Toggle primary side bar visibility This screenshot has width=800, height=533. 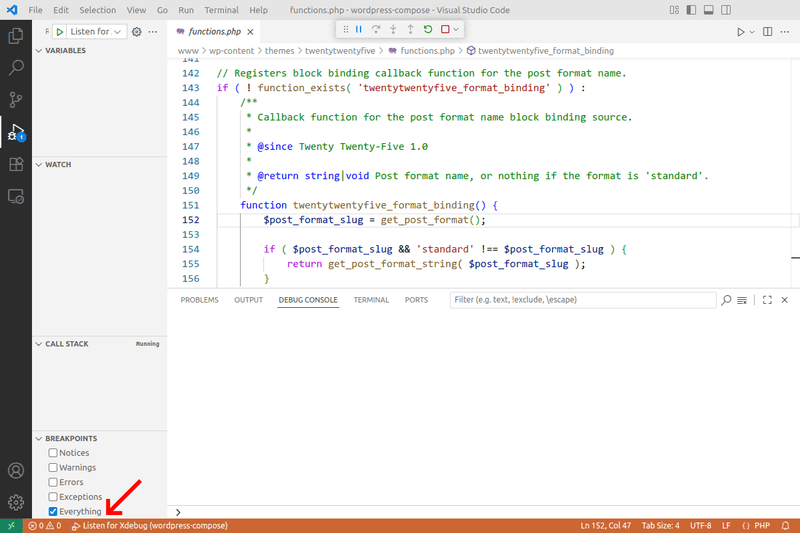point(691,10)
